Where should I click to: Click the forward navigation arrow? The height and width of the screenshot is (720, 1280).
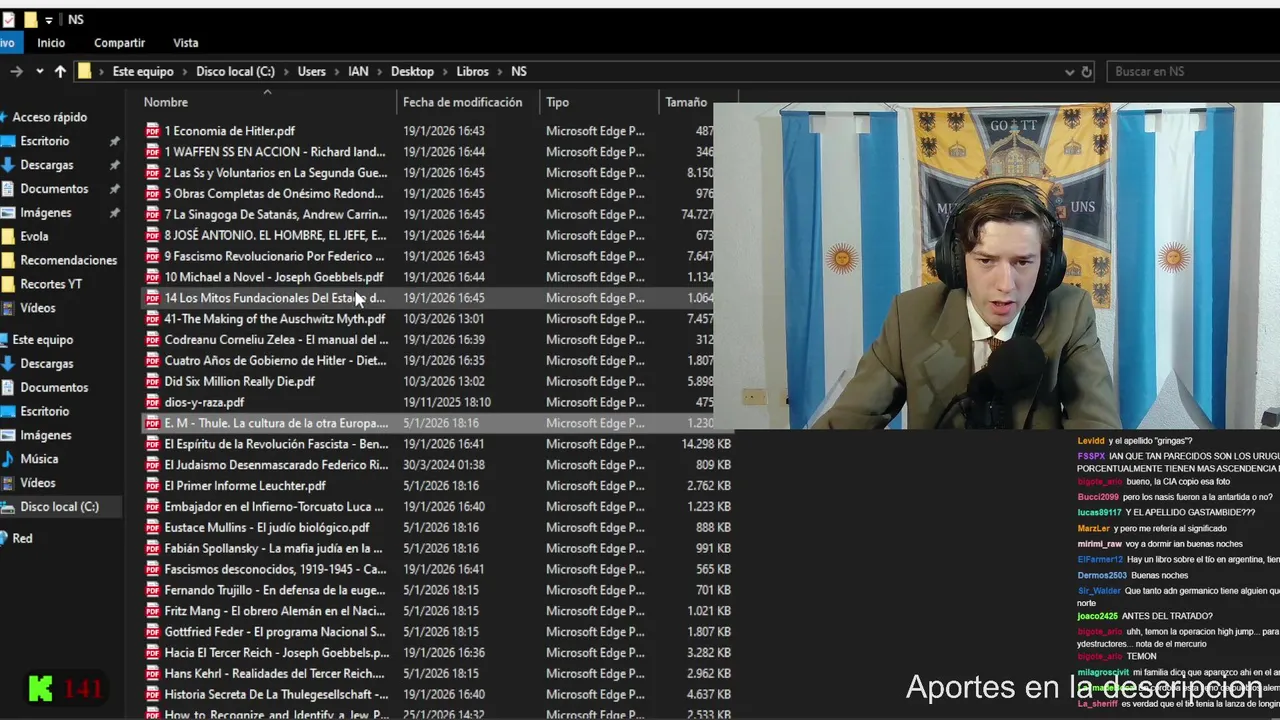click(16, 71)
